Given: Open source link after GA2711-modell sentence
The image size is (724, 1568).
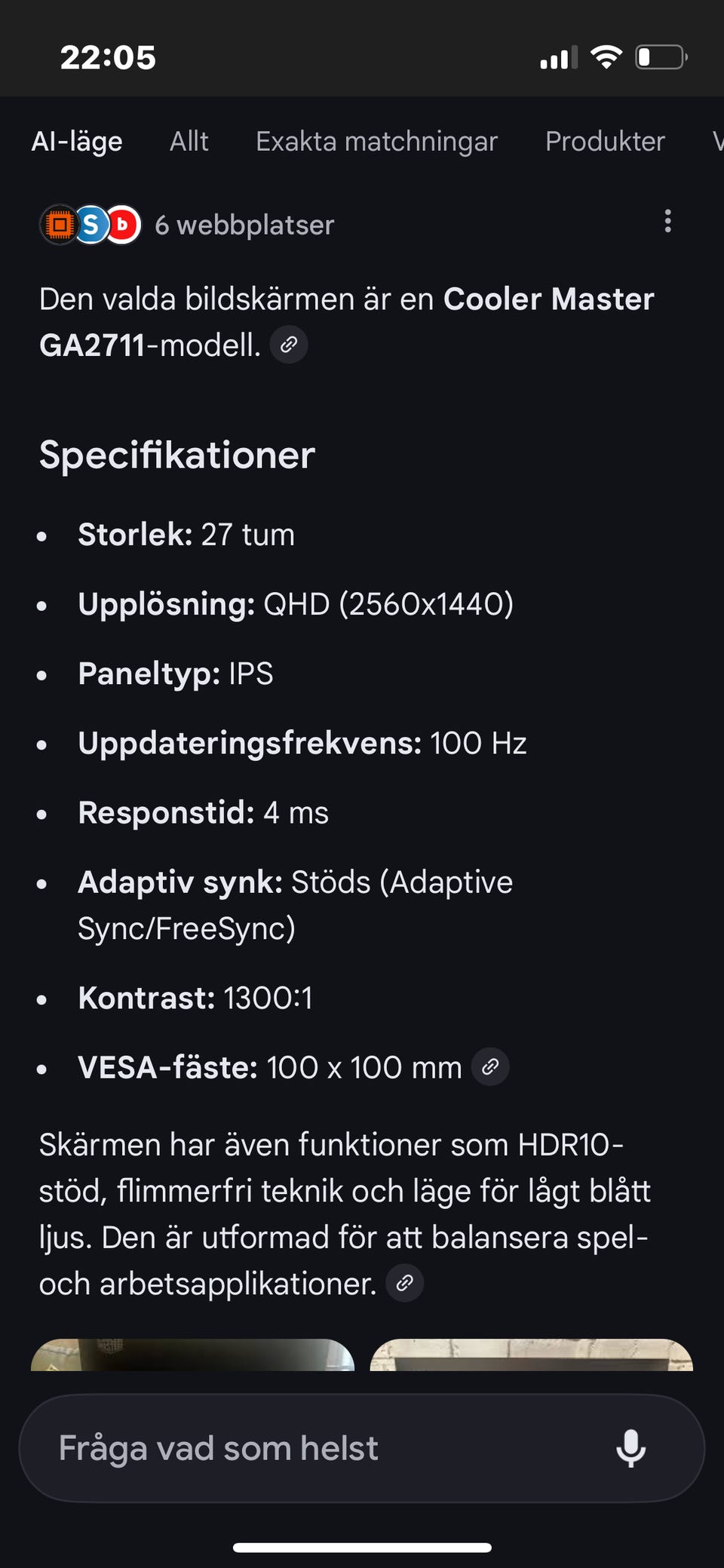Looking at the screenshot, I should (x=289, y=345).
